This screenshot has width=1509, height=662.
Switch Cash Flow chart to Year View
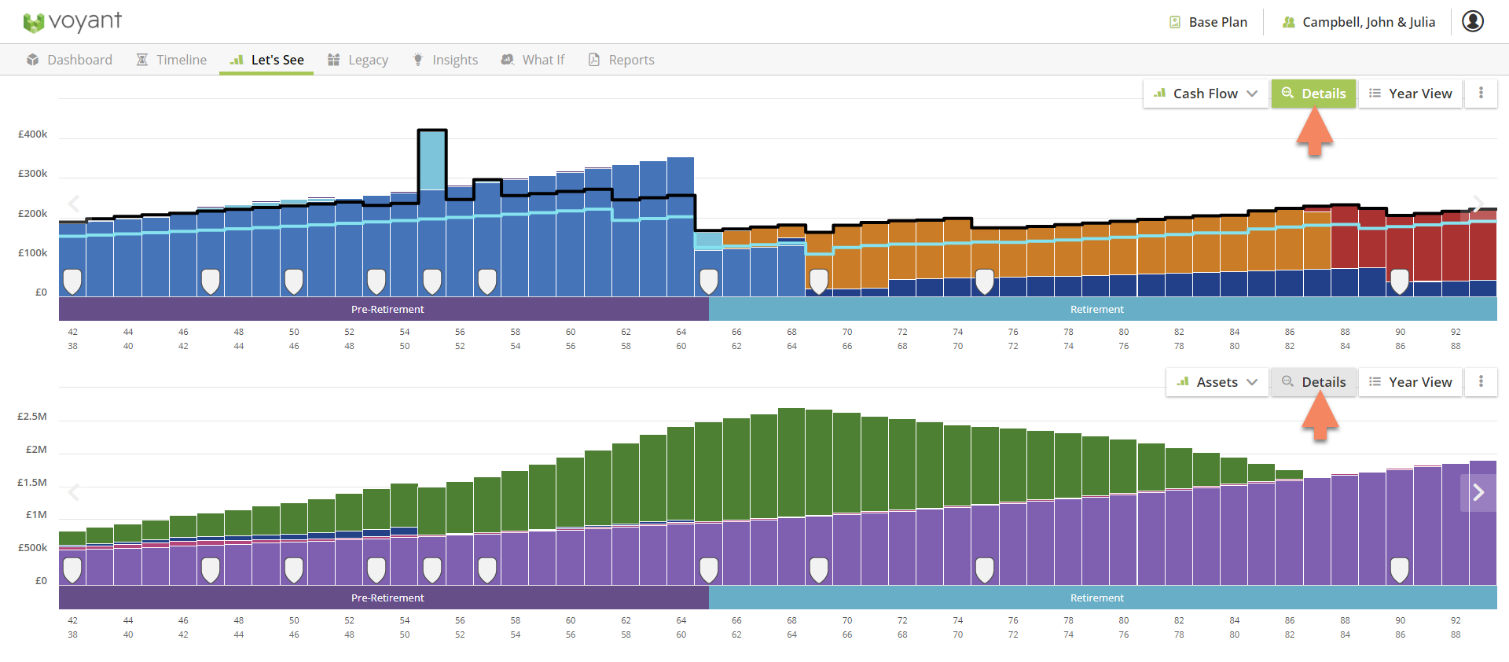point(1410,93)
